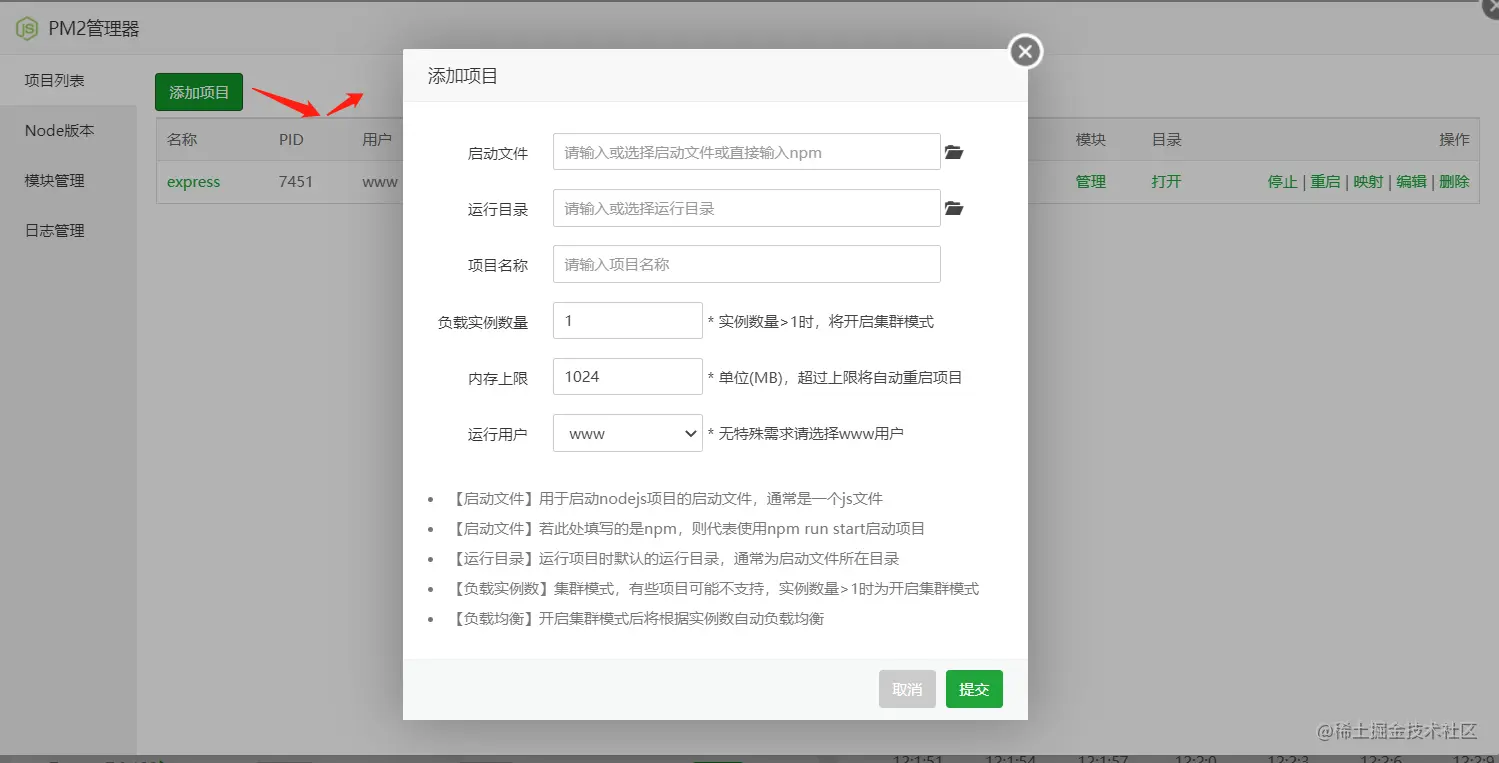The width and height of the screenshot is (1499, 763).
Task: Restart express using the 重启 link
Action: pos(1325,182)
